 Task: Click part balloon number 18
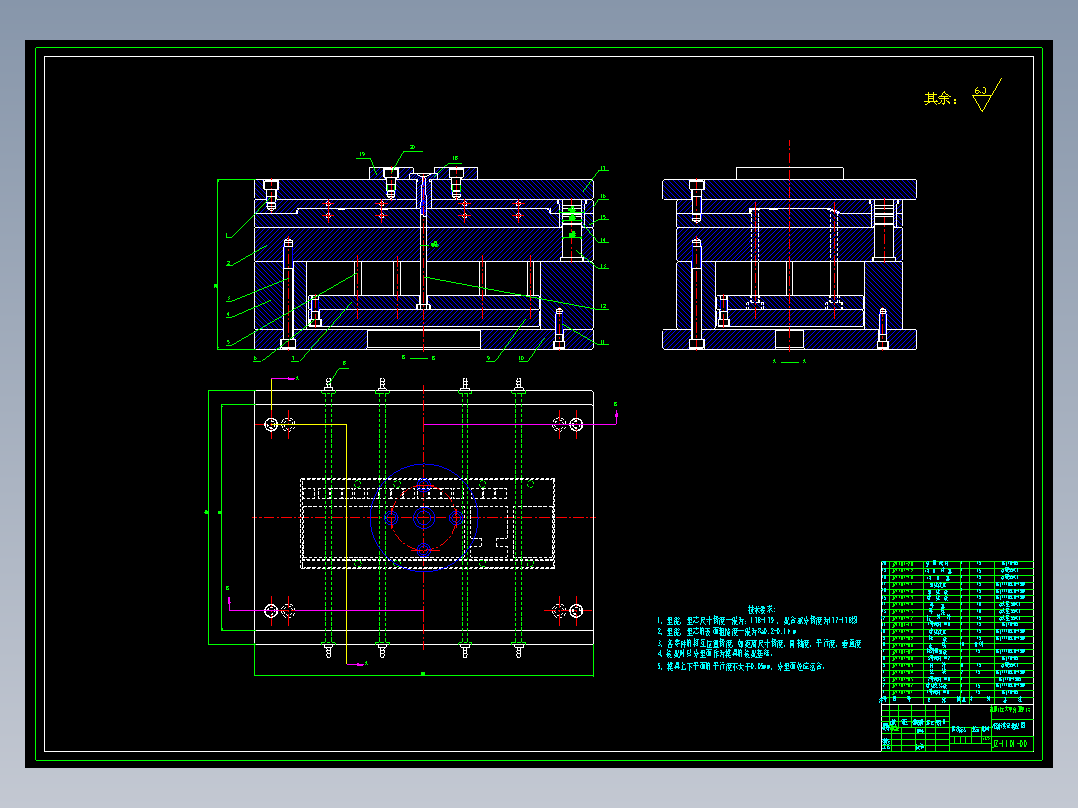pyautogui.click(x=455, y=158)
